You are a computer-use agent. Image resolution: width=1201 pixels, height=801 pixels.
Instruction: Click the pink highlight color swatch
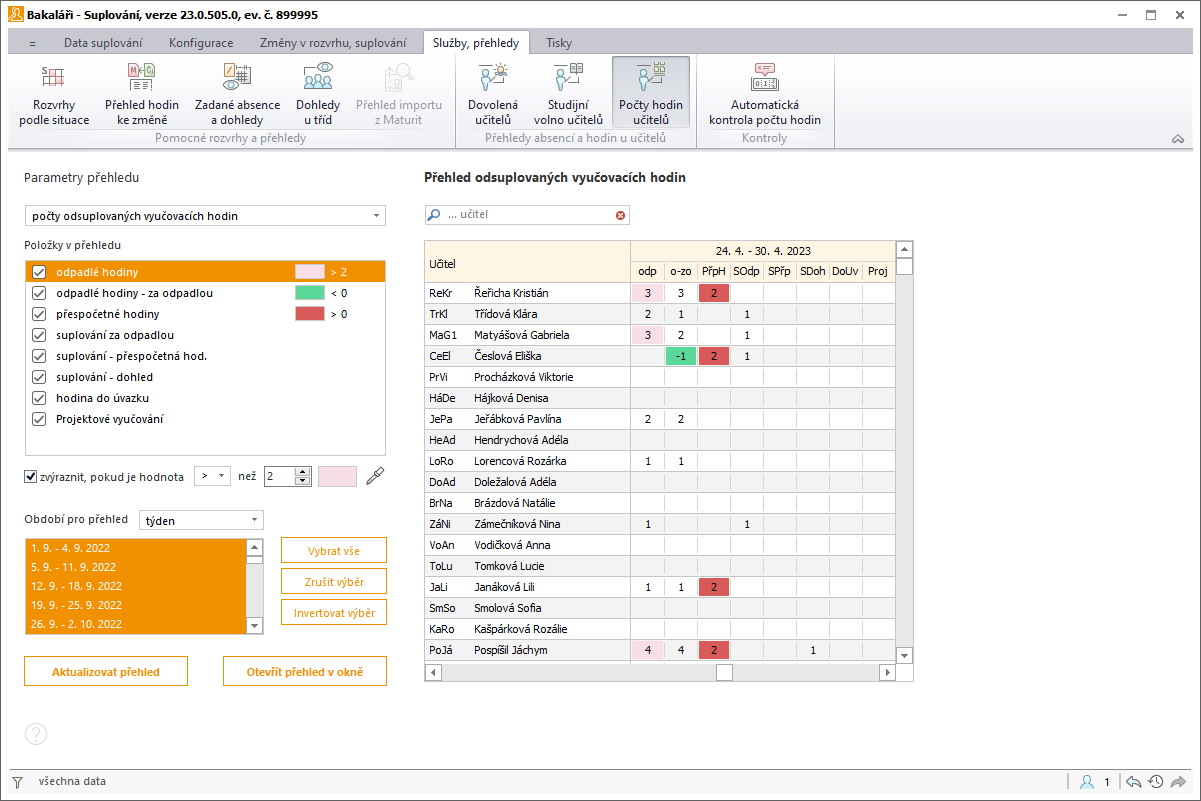pyautogui.click(x=337, y=477)
